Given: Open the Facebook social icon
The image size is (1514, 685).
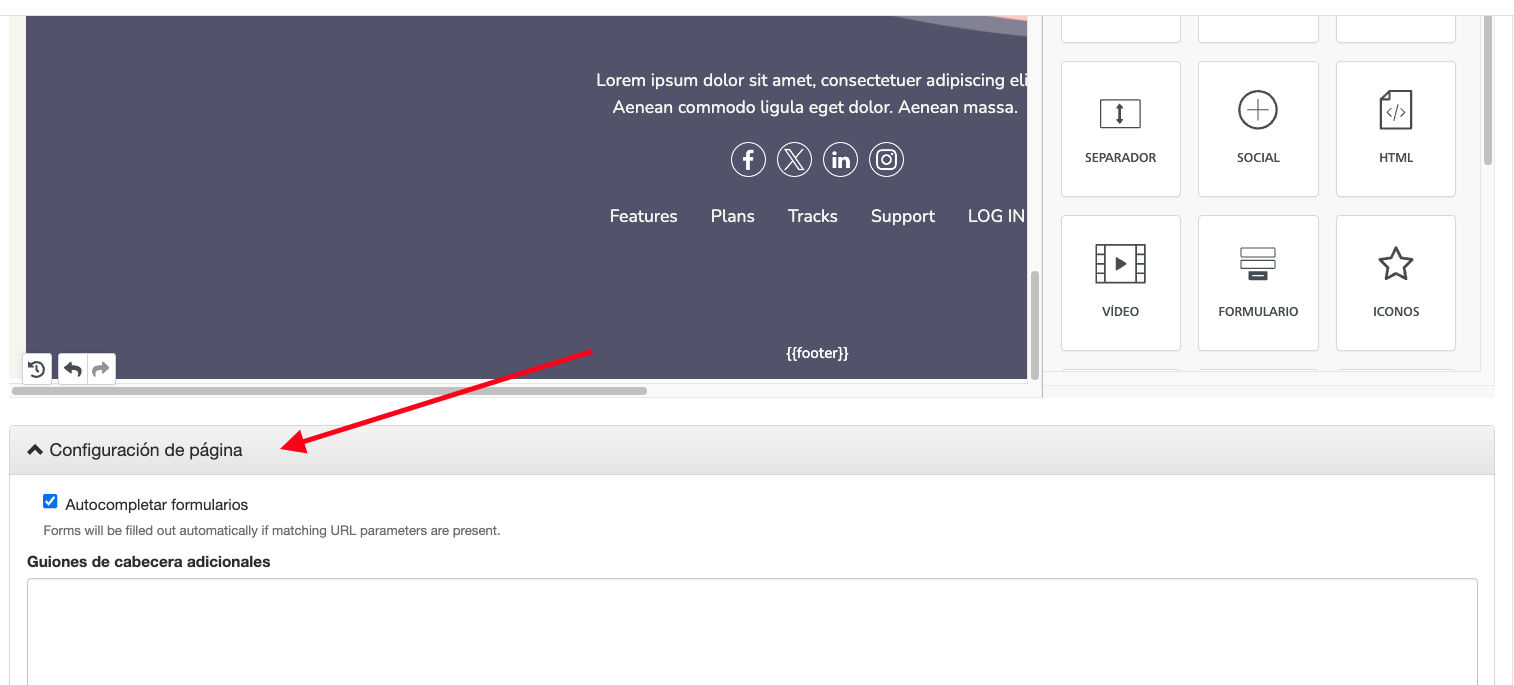Looking at the screenshot, I should (748, 160).
